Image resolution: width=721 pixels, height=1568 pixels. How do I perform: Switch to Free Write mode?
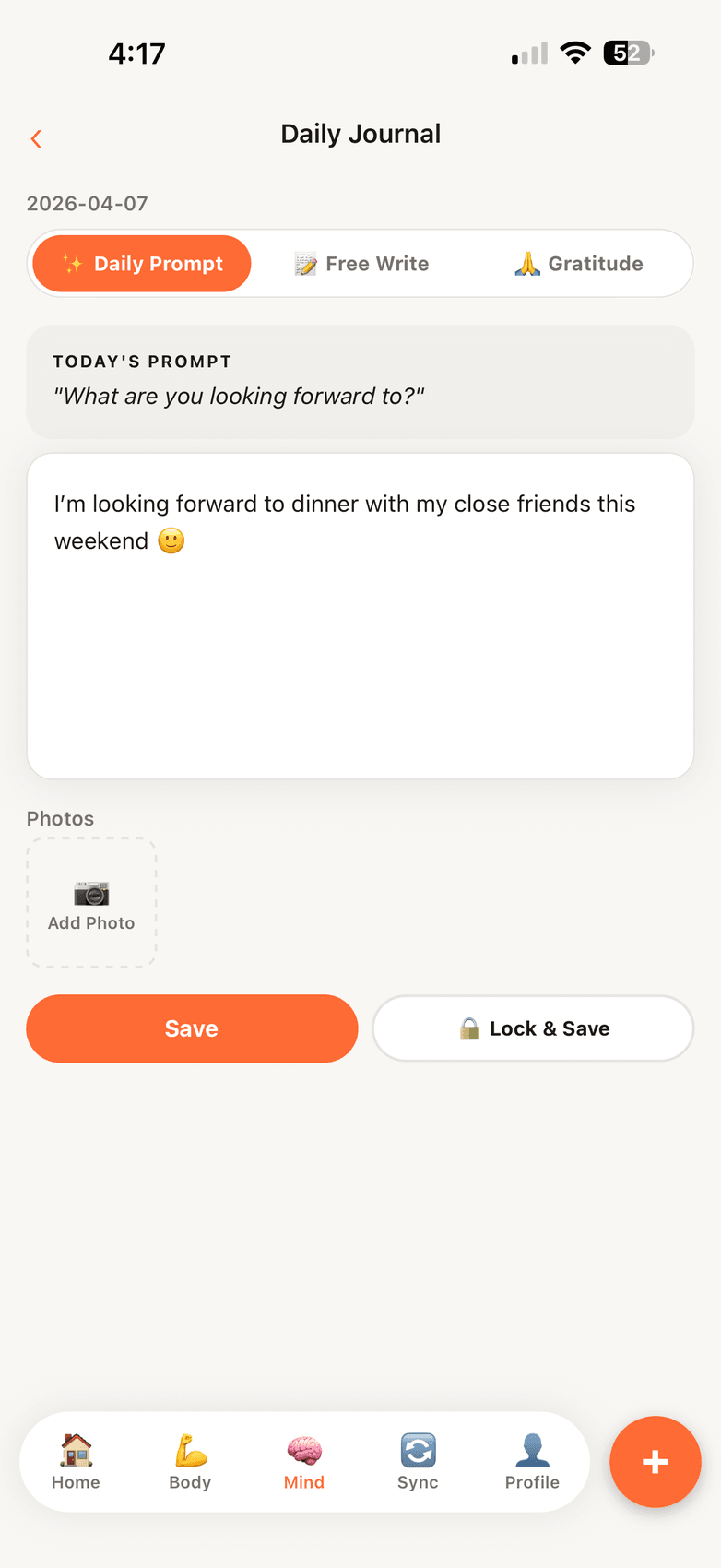[x=361, y=264]
